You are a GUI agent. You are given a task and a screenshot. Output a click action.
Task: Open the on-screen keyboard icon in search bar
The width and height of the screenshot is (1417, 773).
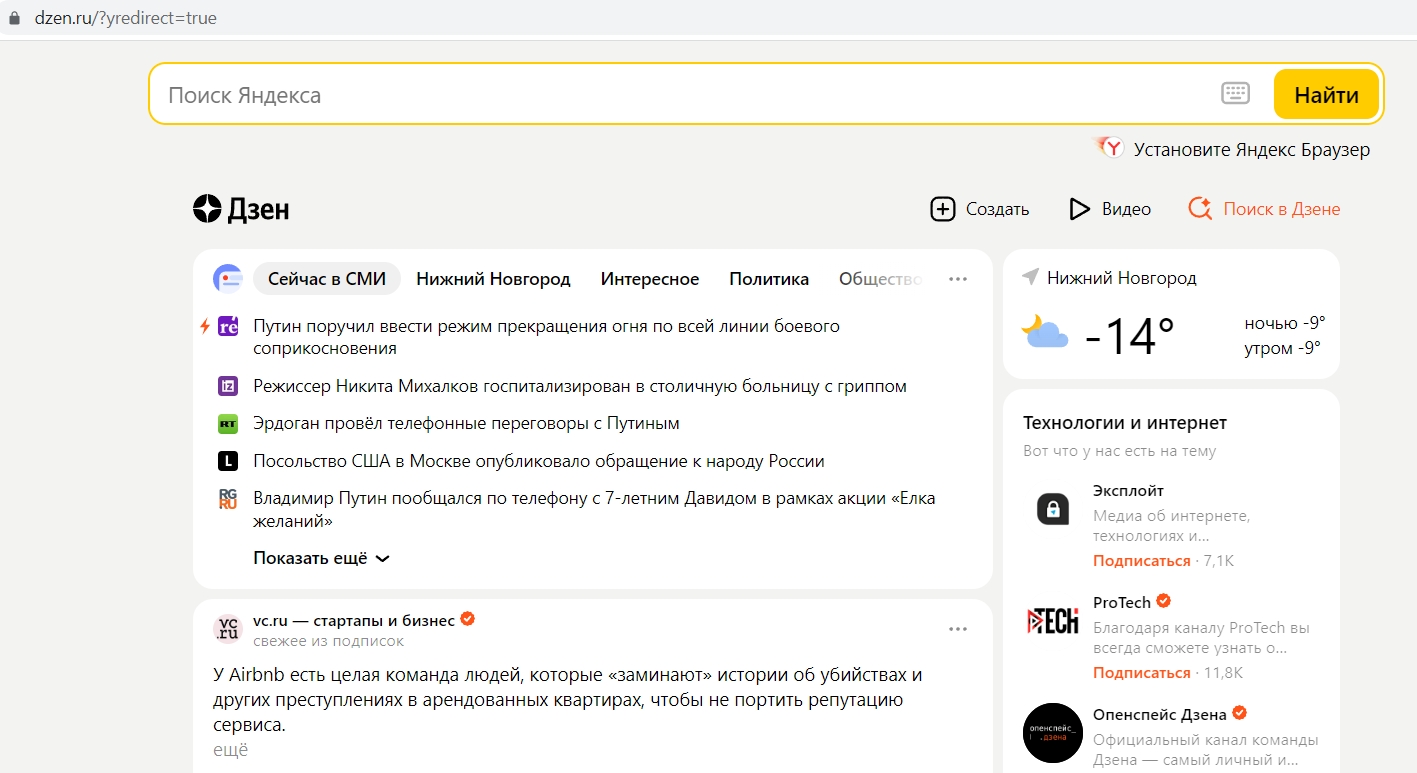(1235, 92)
